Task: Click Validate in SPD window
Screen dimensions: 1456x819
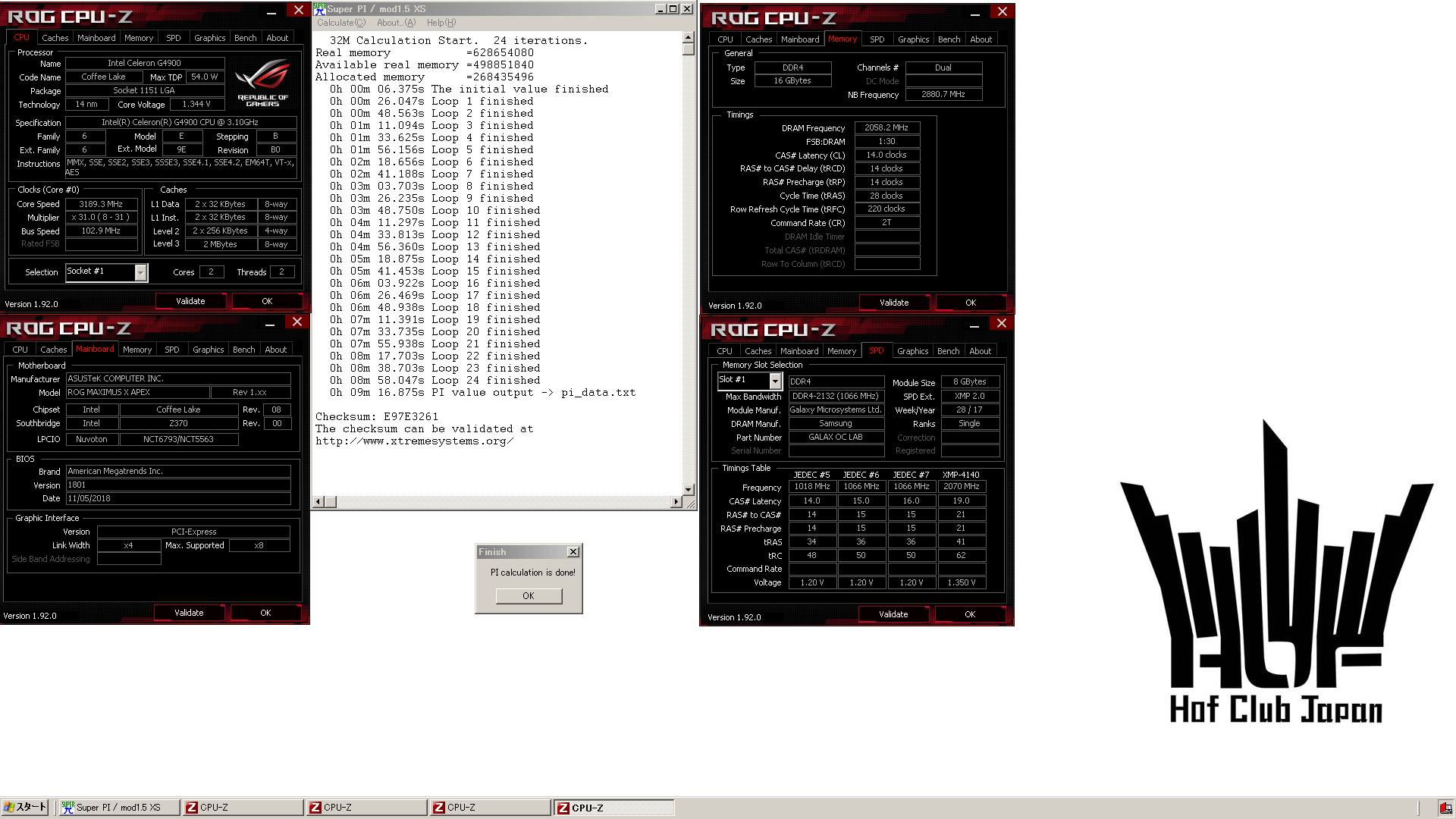Action: pyautogui.click(x=893, y=614)
